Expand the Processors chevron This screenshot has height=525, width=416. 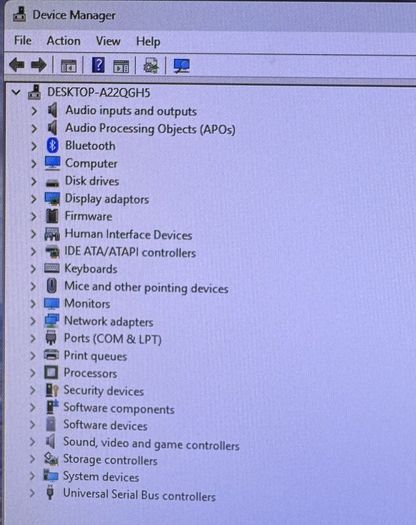[32, 373]
